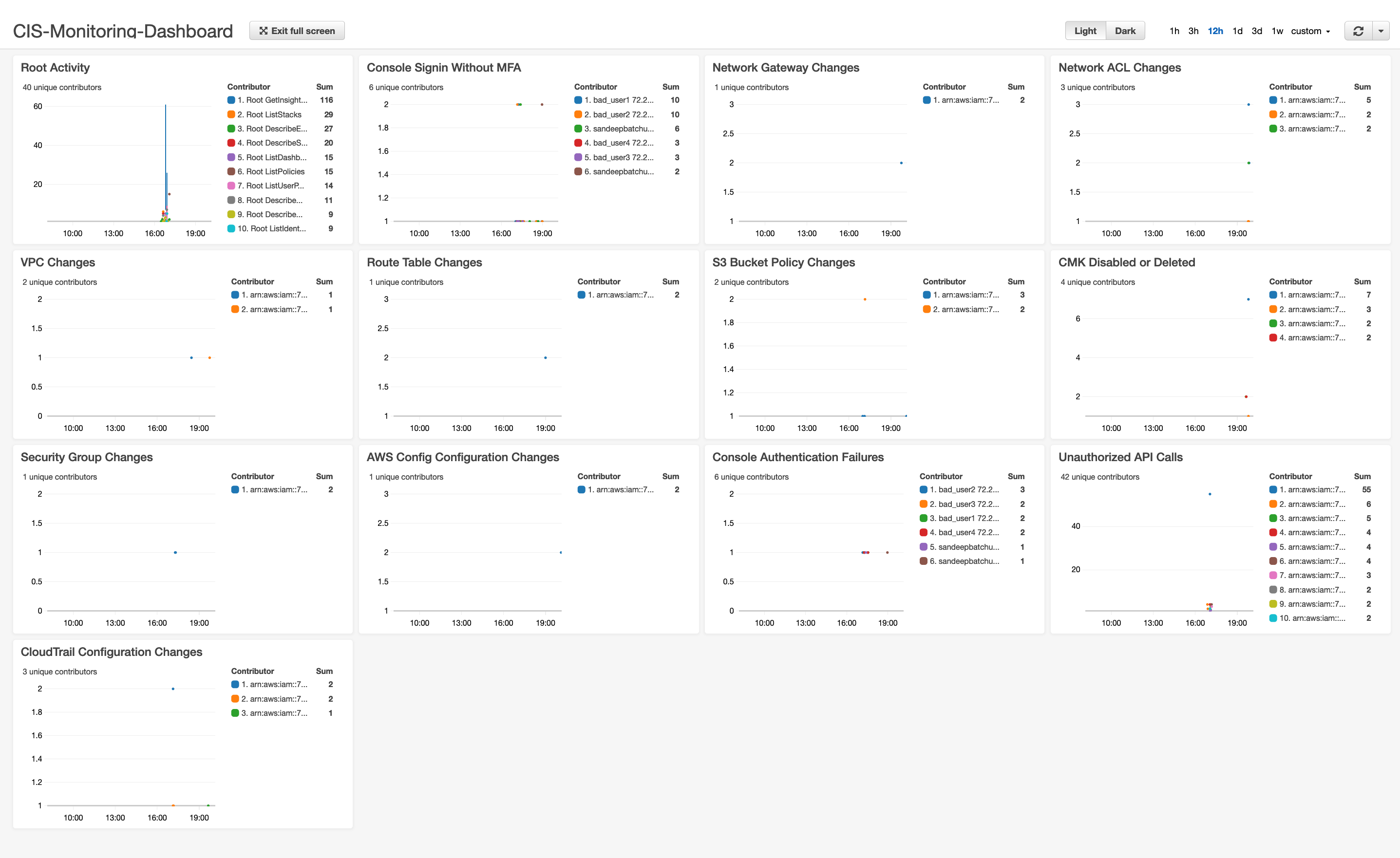This screenshot has width=1400, height=858.
Task: Click the blue legend marker in Network Gateway Changes
Action: [928, 100]
